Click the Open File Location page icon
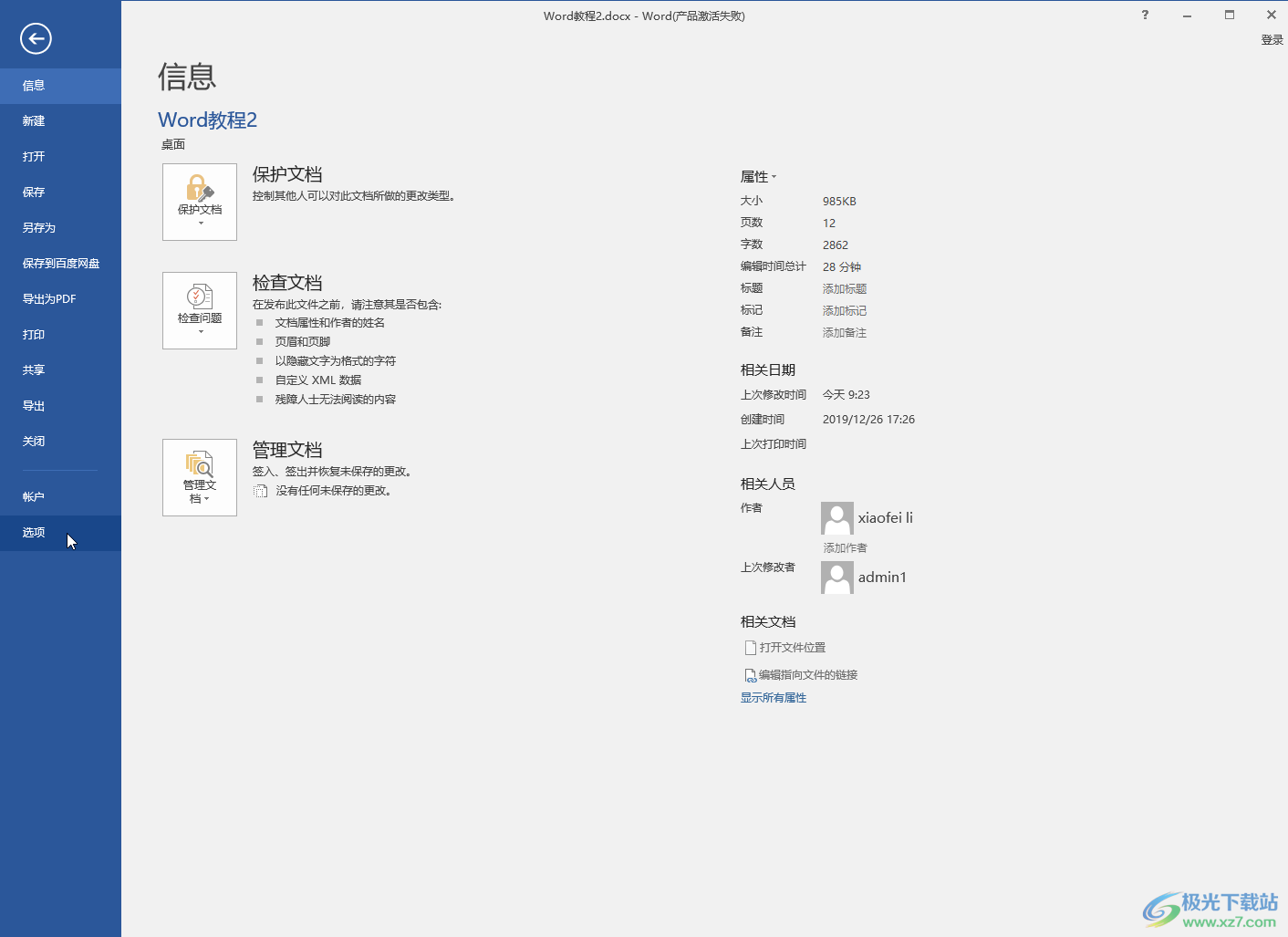Image resolution: width=1288 pixels, height=937 pixels. tap(751, 648)
